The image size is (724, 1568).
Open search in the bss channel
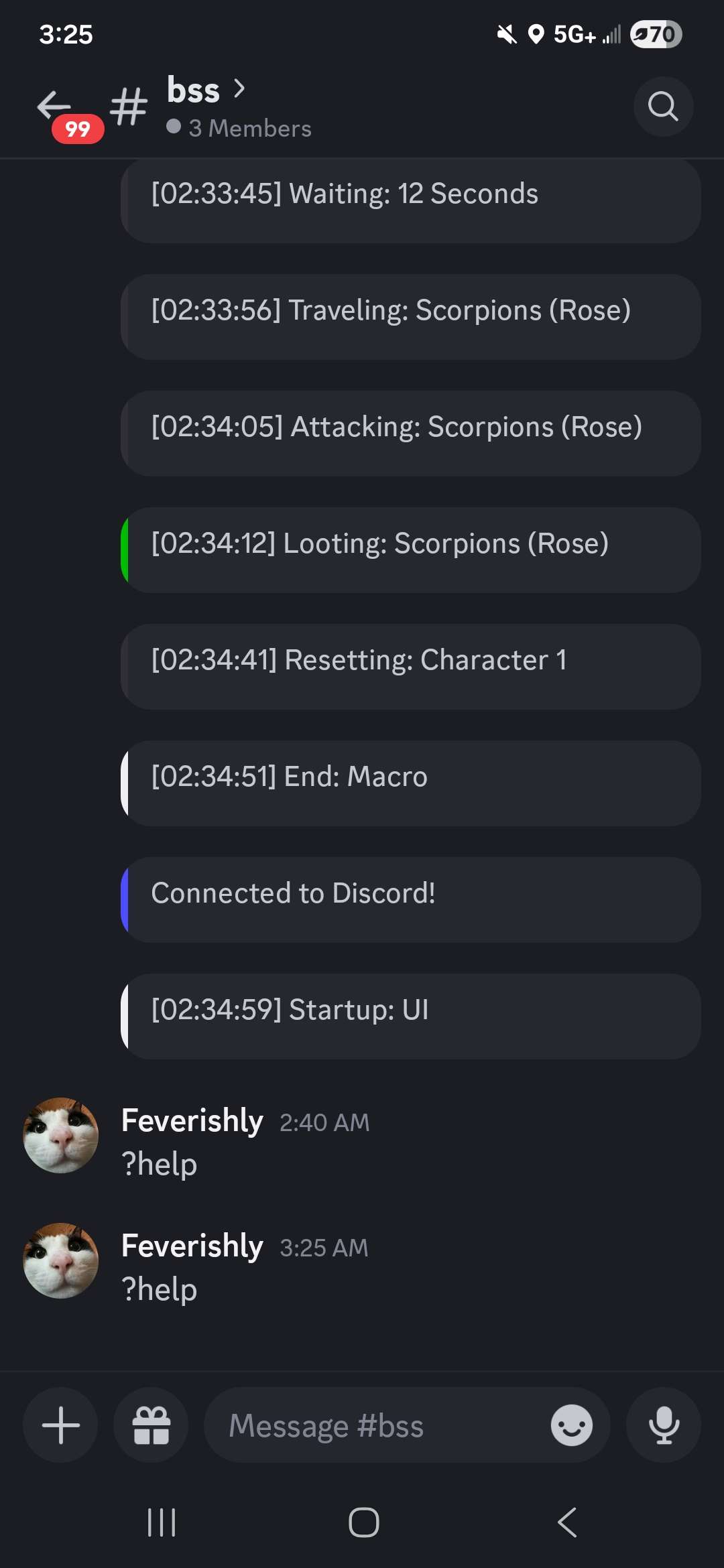(x=663, y=107)
